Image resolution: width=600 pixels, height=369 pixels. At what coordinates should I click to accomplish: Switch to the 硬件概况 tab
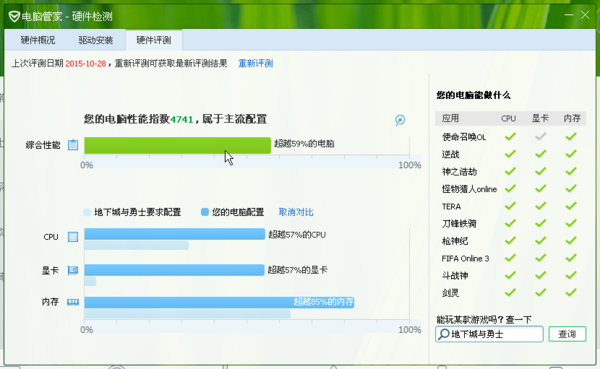coord(38,40)
